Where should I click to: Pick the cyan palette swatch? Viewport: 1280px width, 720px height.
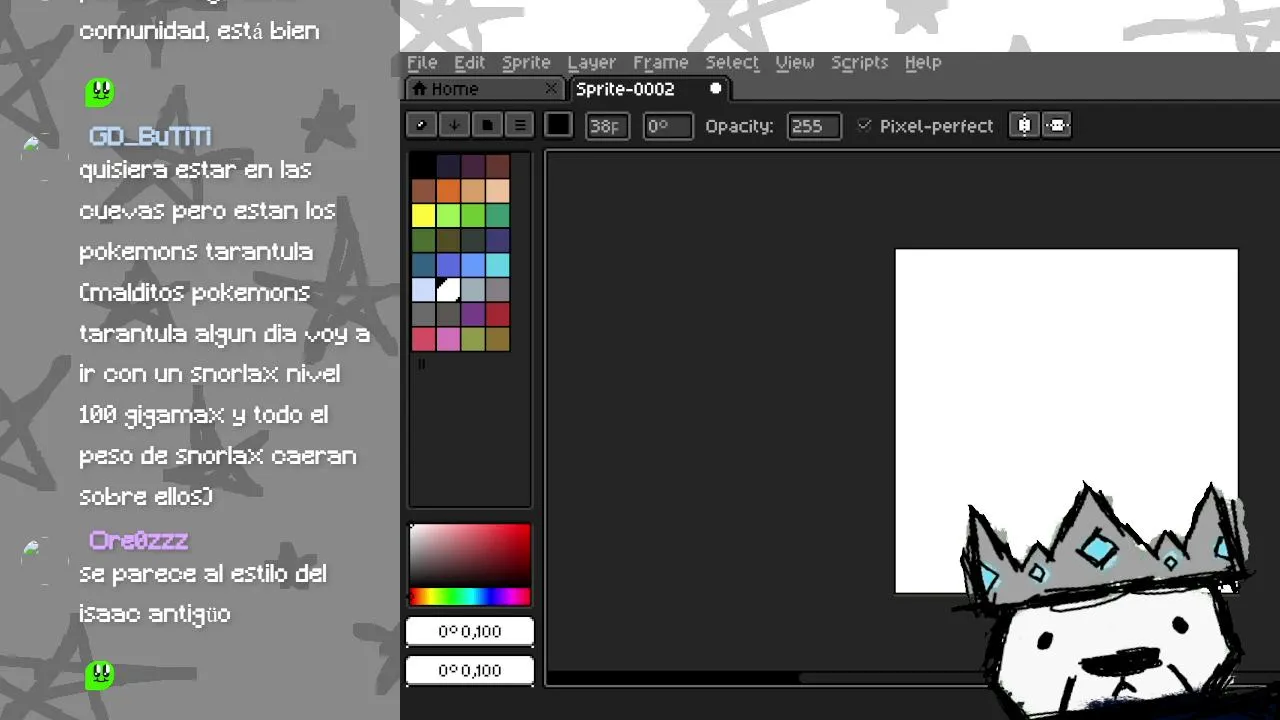[x=498, y=265]
